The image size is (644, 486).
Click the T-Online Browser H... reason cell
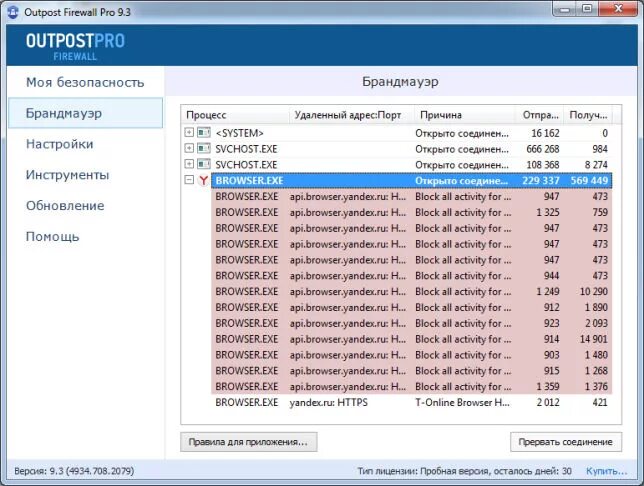pyautogui.click(x=462, y=403)
